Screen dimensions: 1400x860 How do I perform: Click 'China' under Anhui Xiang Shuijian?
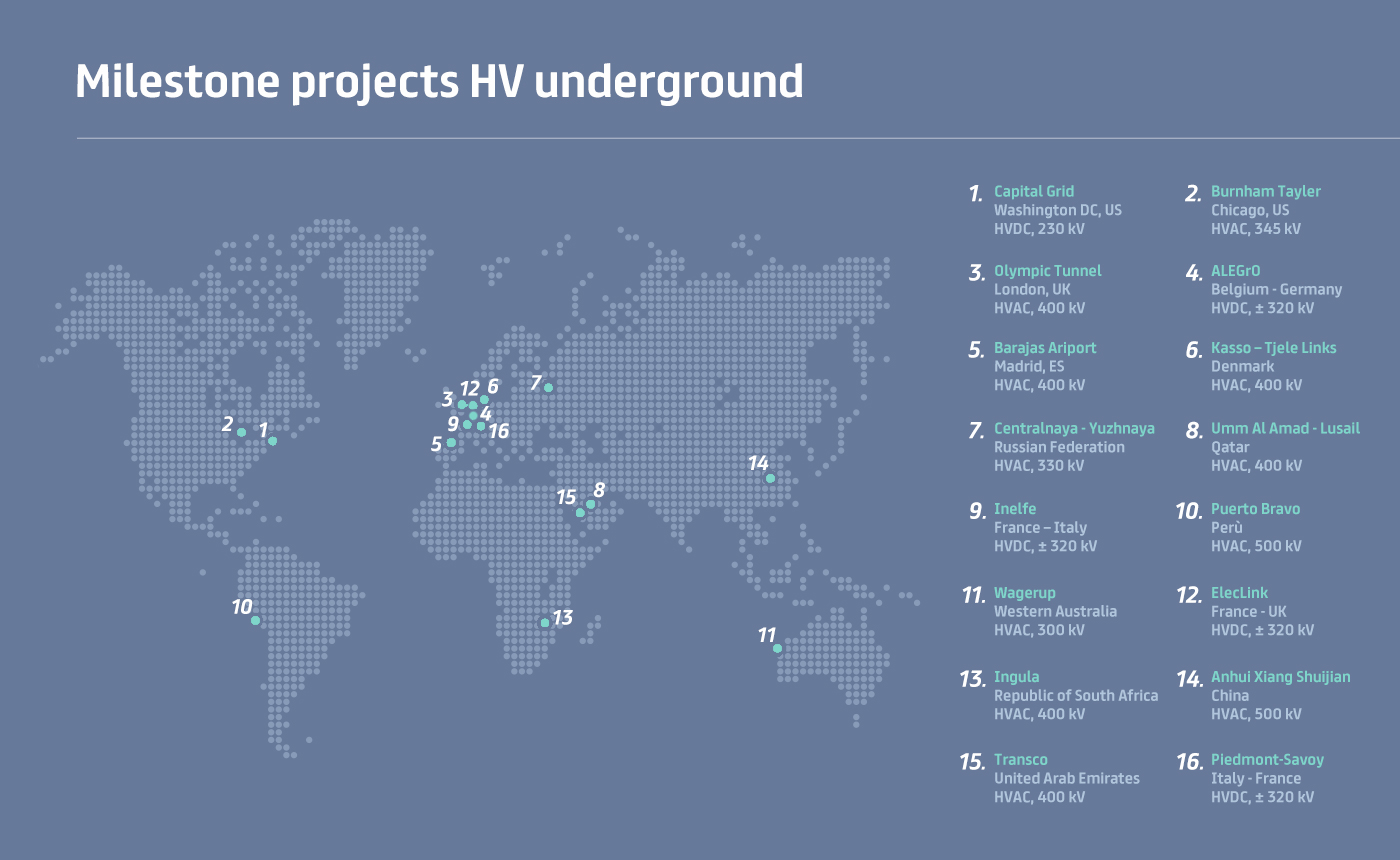click(x=1230, y=696)
